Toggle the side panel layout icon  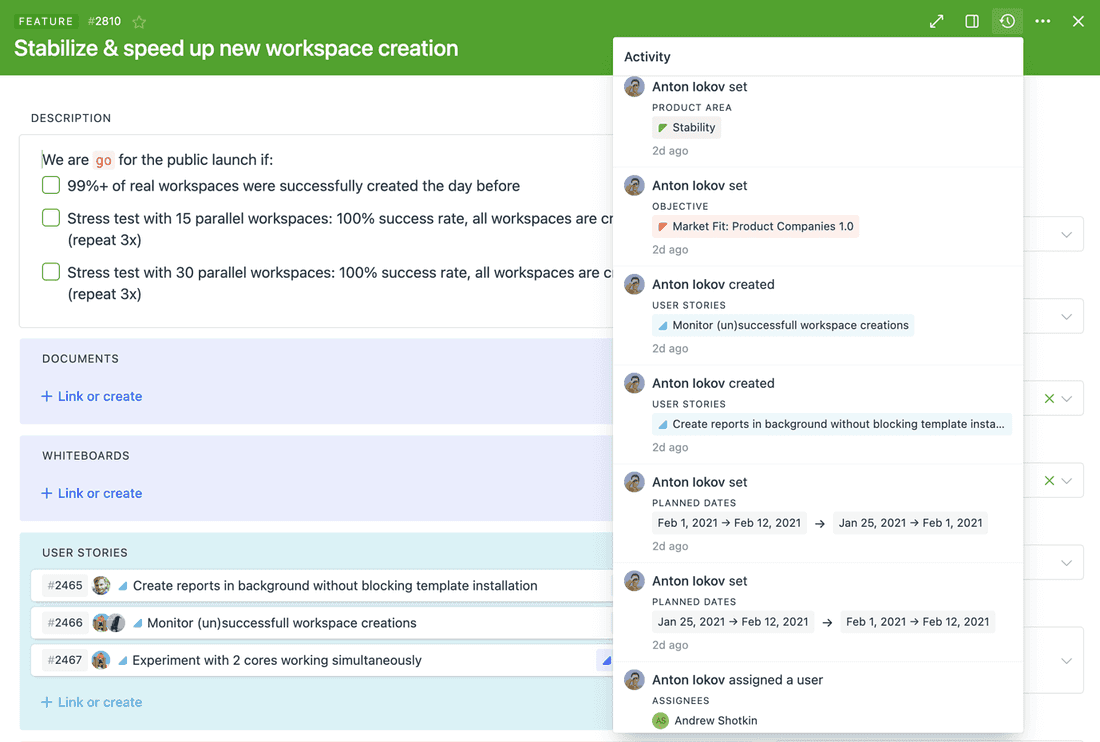[971, 21]
